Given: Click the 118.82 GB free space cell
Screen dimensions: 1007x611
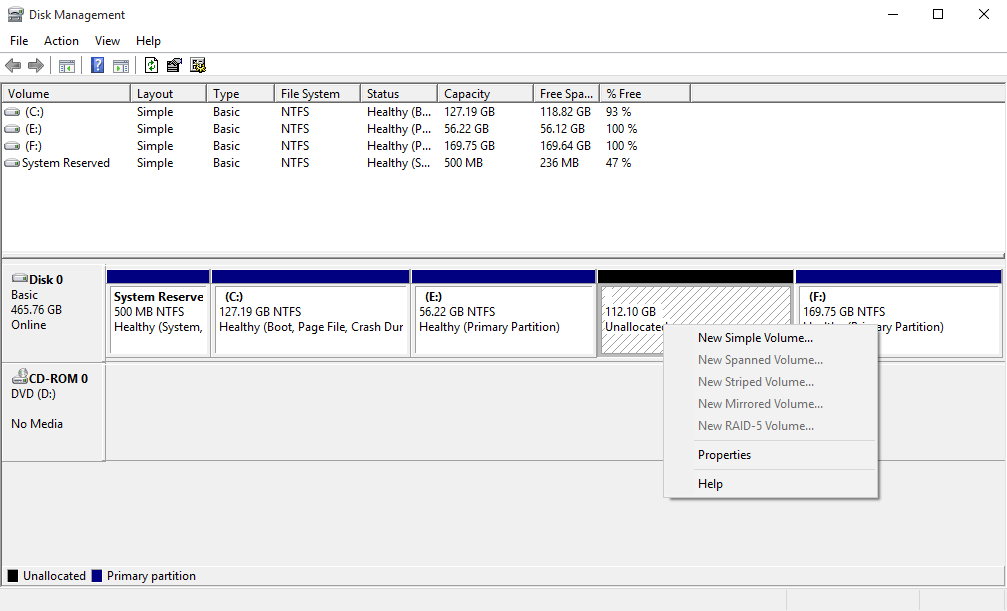Looking at the screenshot, I should click(565, 112).
